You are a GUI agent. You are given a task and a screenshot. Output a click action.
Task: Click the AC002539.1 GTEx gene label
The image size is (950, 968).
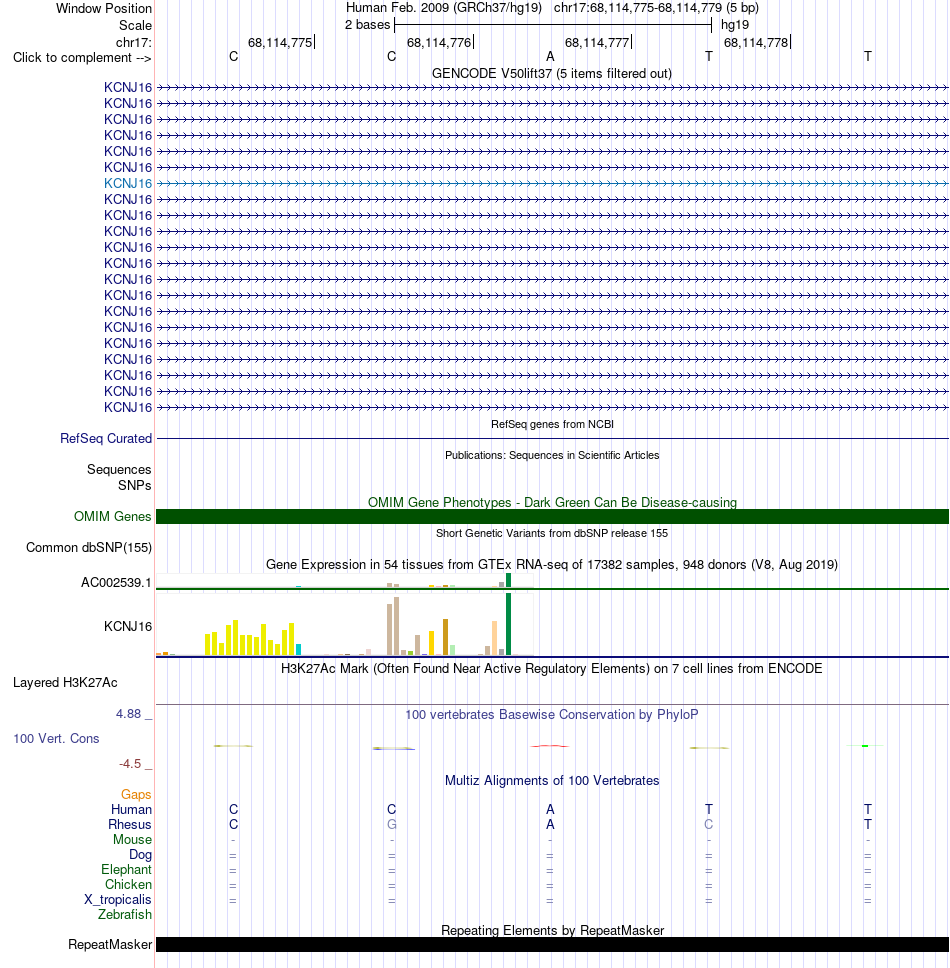(x=116, y=583)
